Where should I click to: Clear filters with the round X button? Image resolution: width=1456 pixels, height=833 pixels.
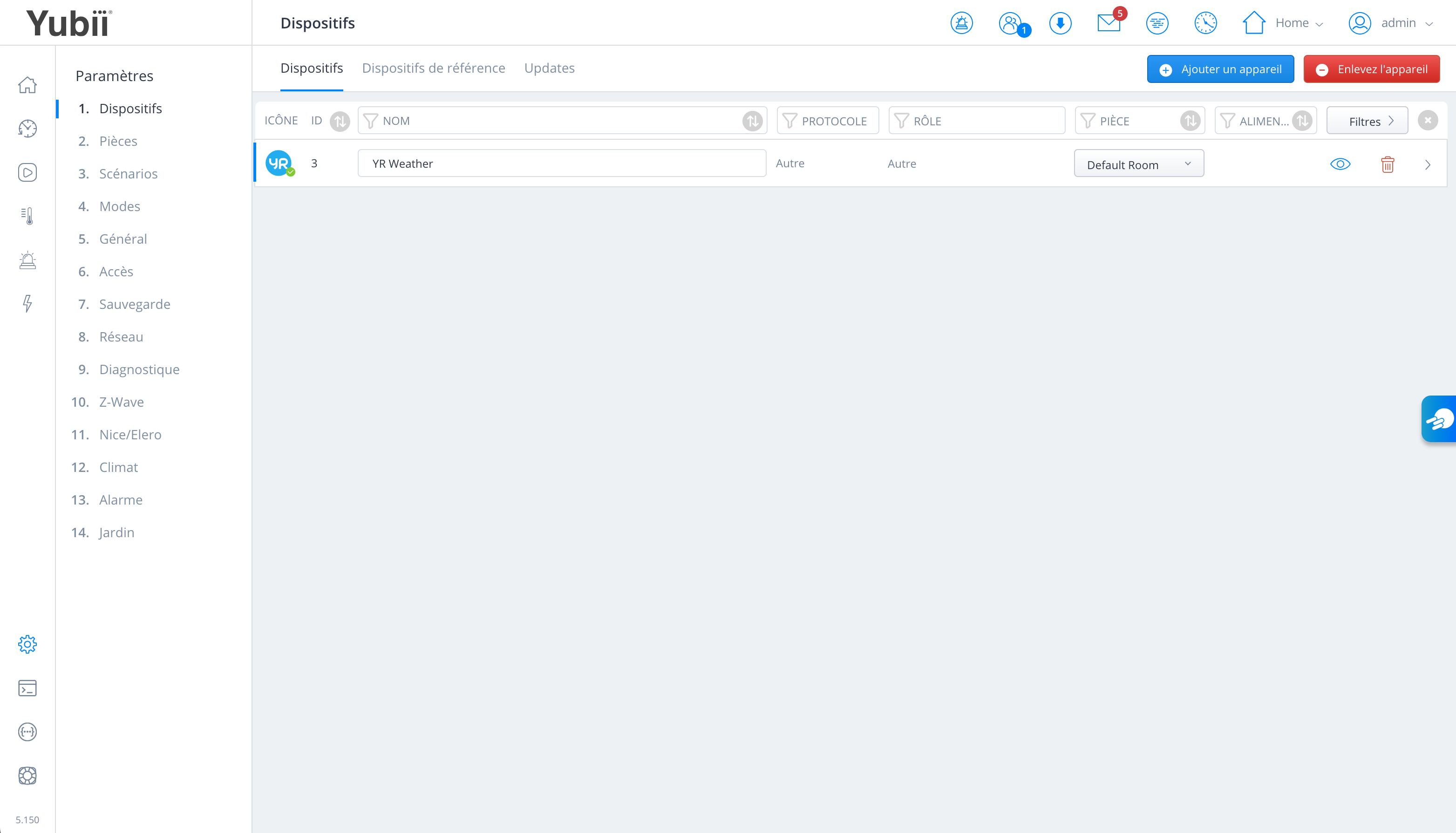1428,120
